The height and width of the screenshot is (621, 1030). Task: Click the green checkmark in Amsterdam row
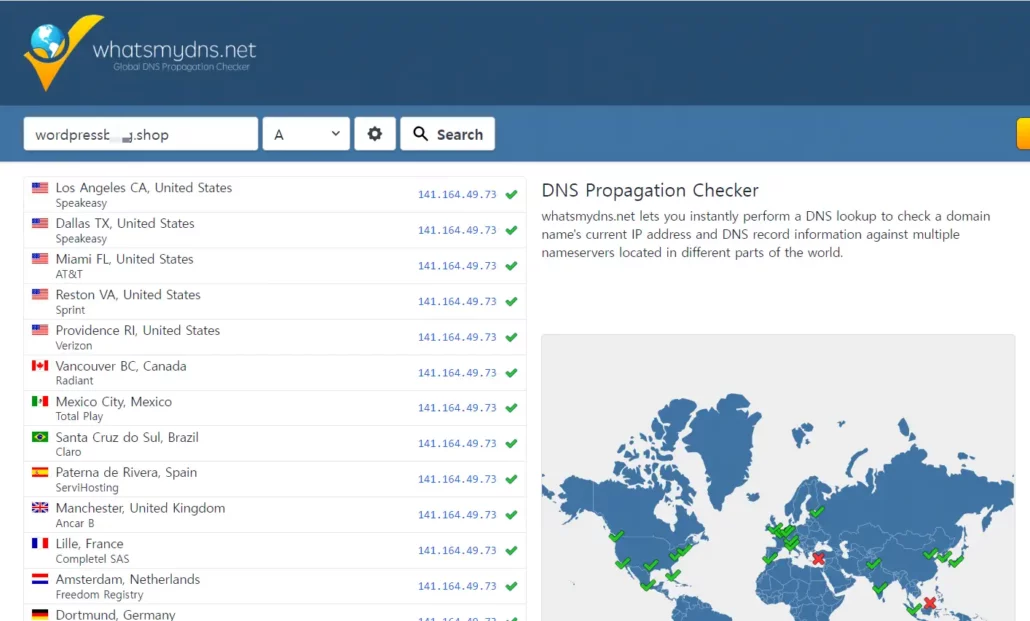[512, 586]
